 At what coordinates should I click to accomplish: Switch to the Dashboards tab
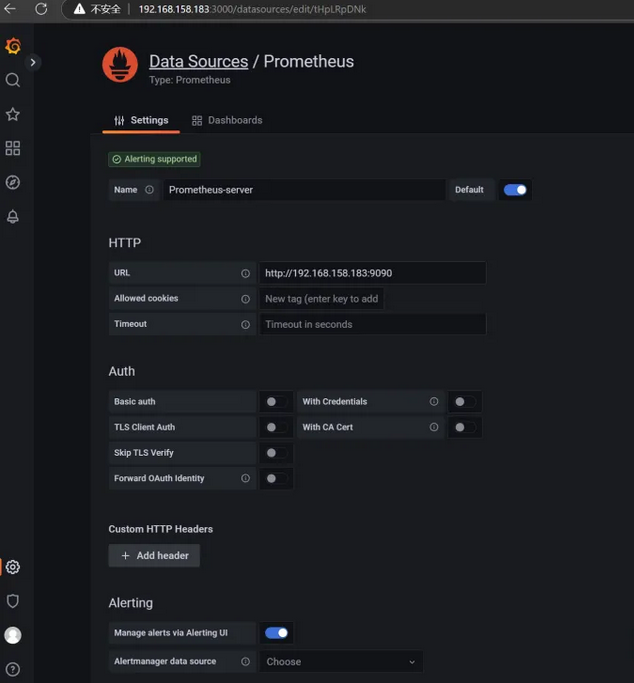227,120
